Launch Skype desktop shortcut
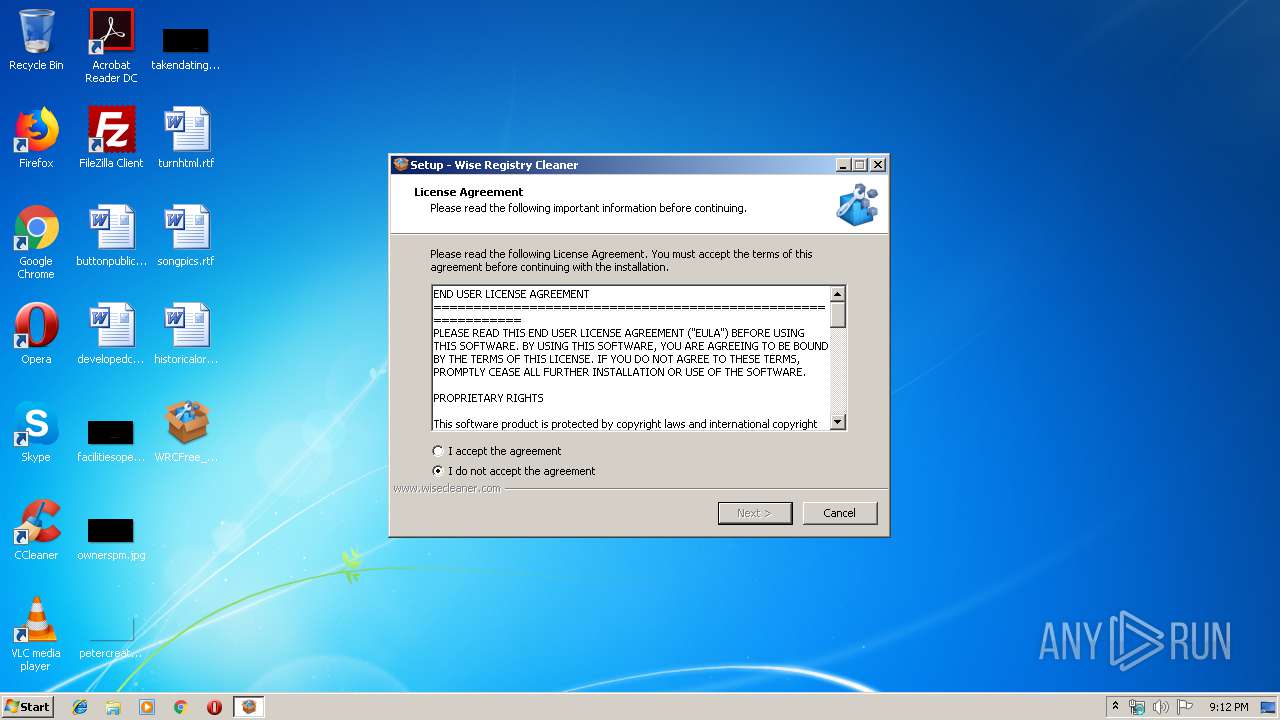The image size is (1280, 720). pos(36,432)
